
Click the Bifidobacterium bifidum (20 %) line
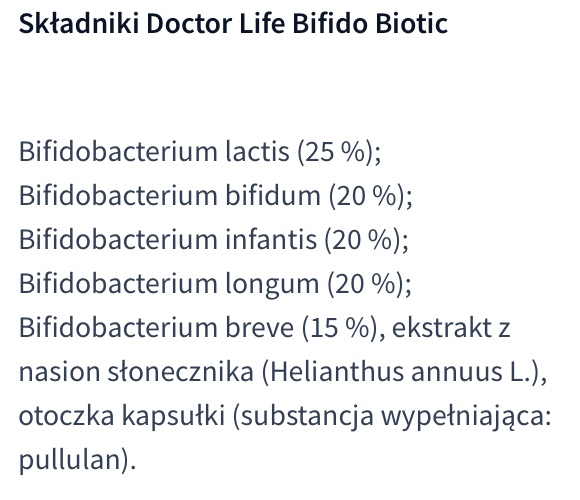click(x=216, y=196)
